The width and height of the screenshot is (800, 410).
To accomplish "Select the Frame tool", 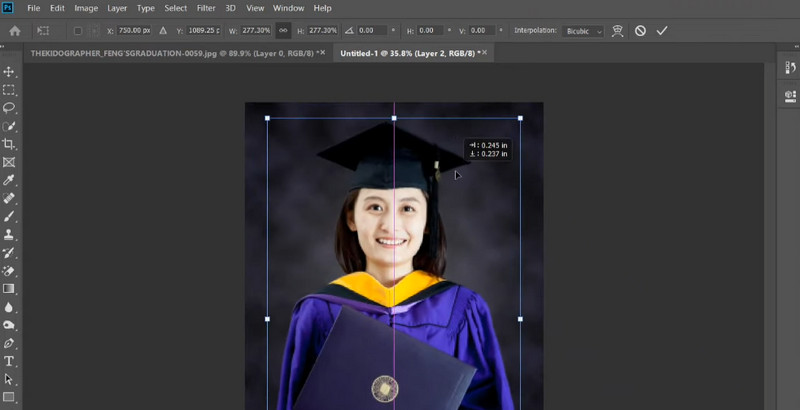I will tap(9, 162).
